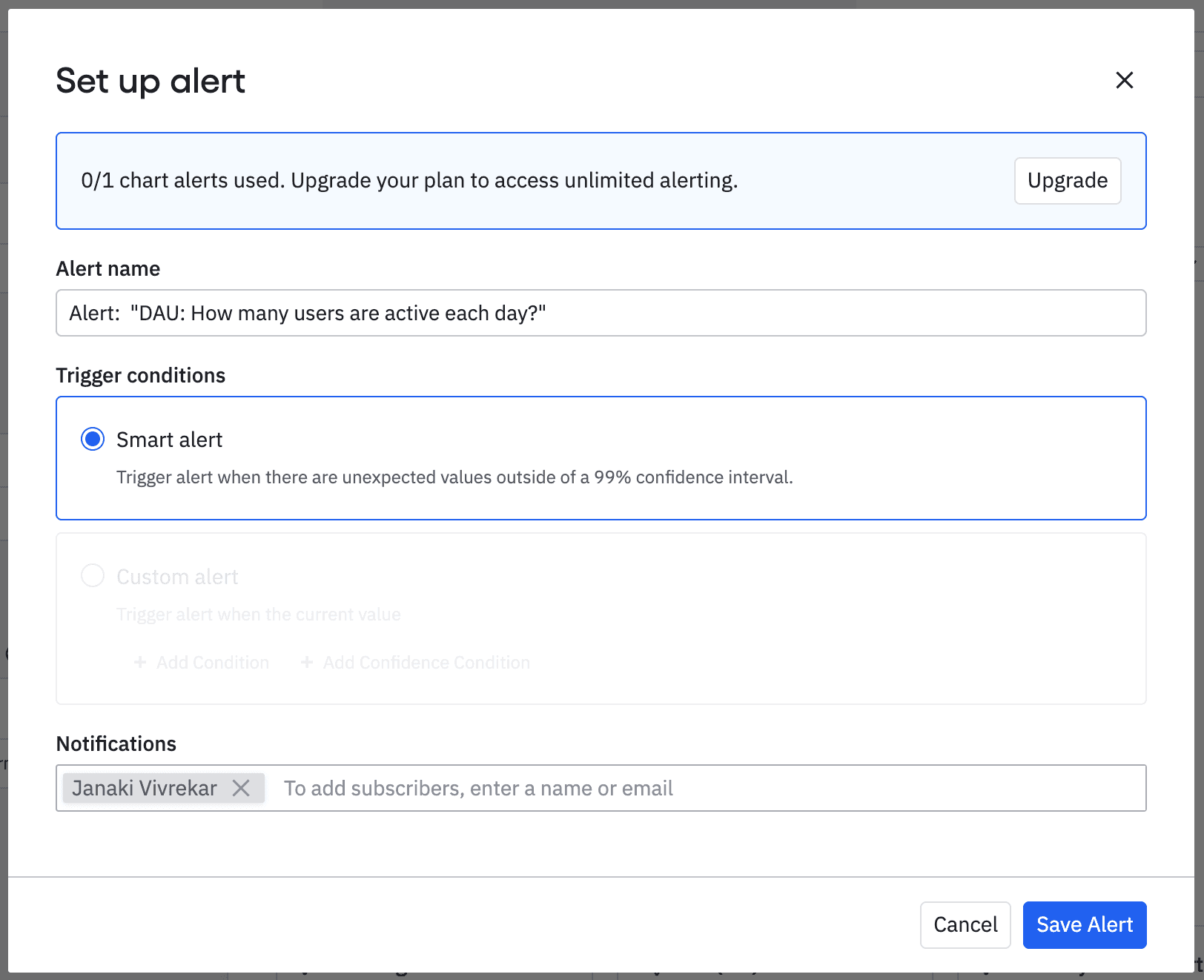Click the Custom alert label text
The height and width of the screenshot is (980, 1204).
[177, 577]
